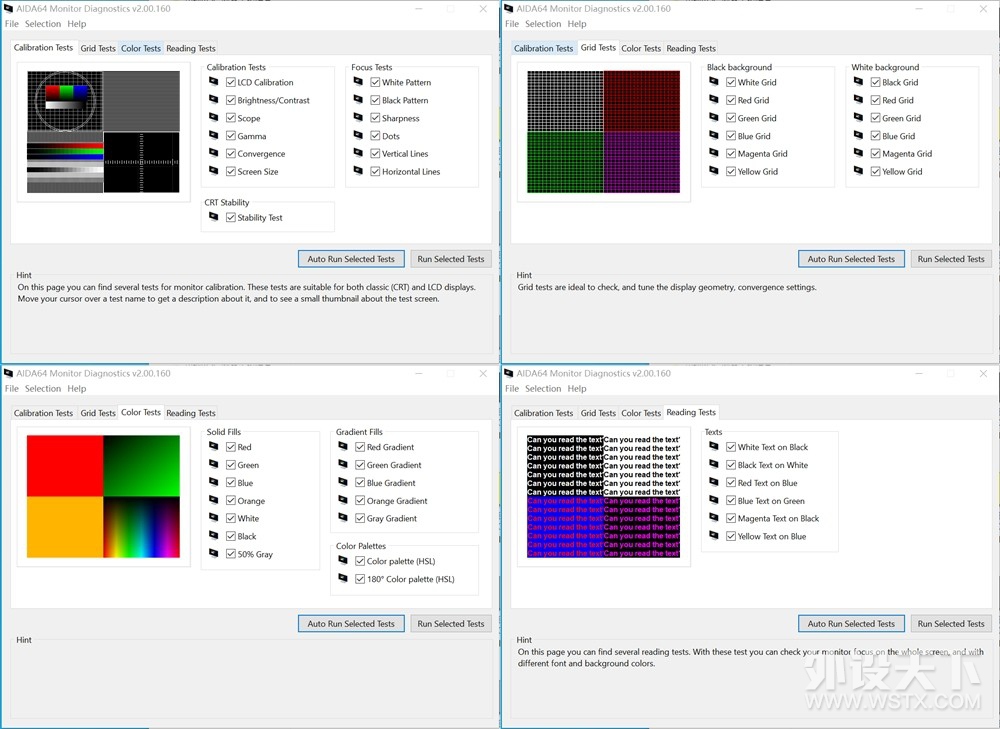Disable the Blue Text on Green checkbox
The image size is (1000, 729).
click(x=731, y=501)
